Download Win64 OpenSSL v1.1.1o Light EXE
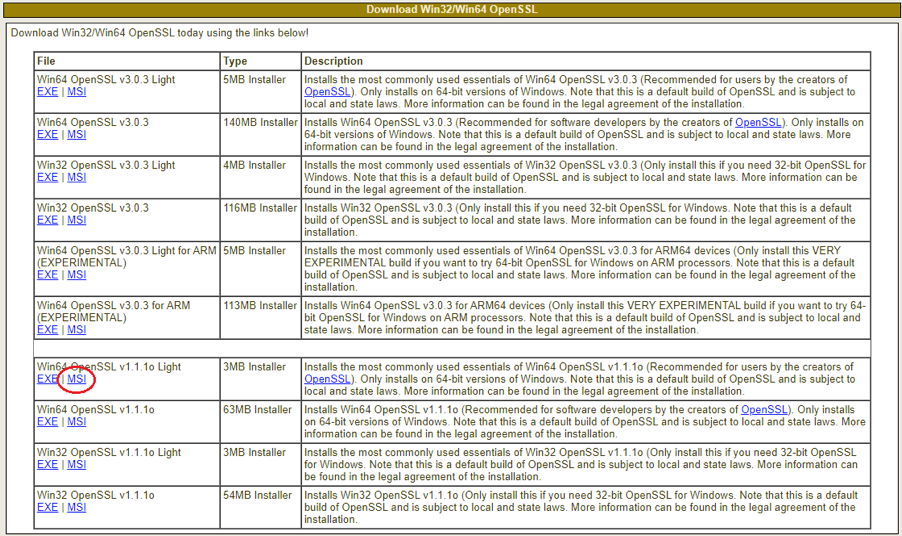The image size is (902, 536). click(x=47, y=380)
